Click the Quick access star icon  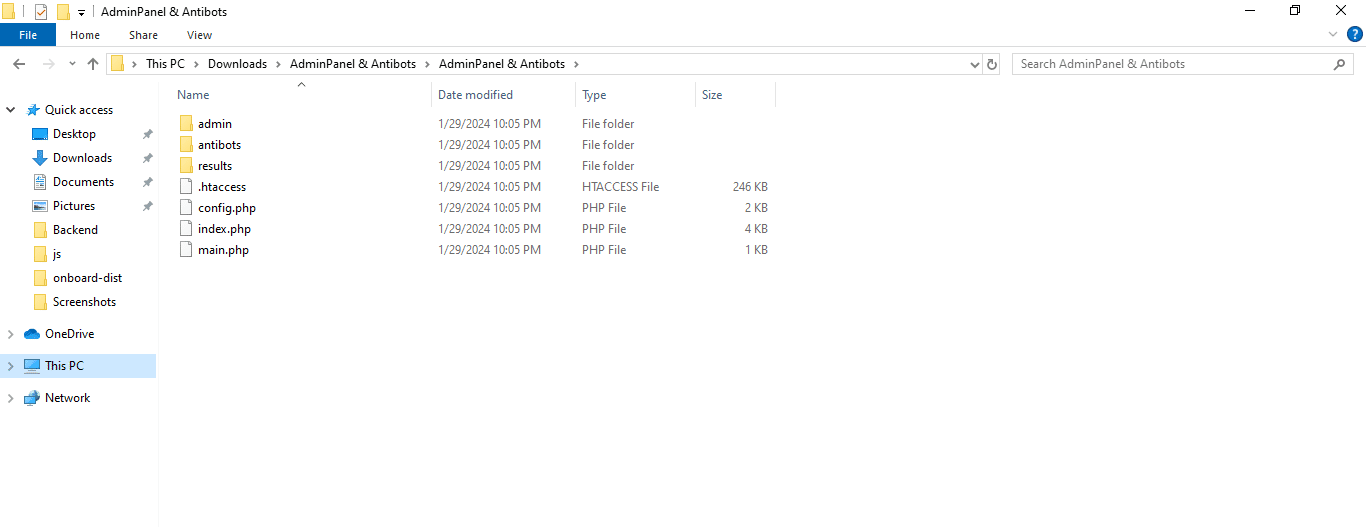(33, 110)
